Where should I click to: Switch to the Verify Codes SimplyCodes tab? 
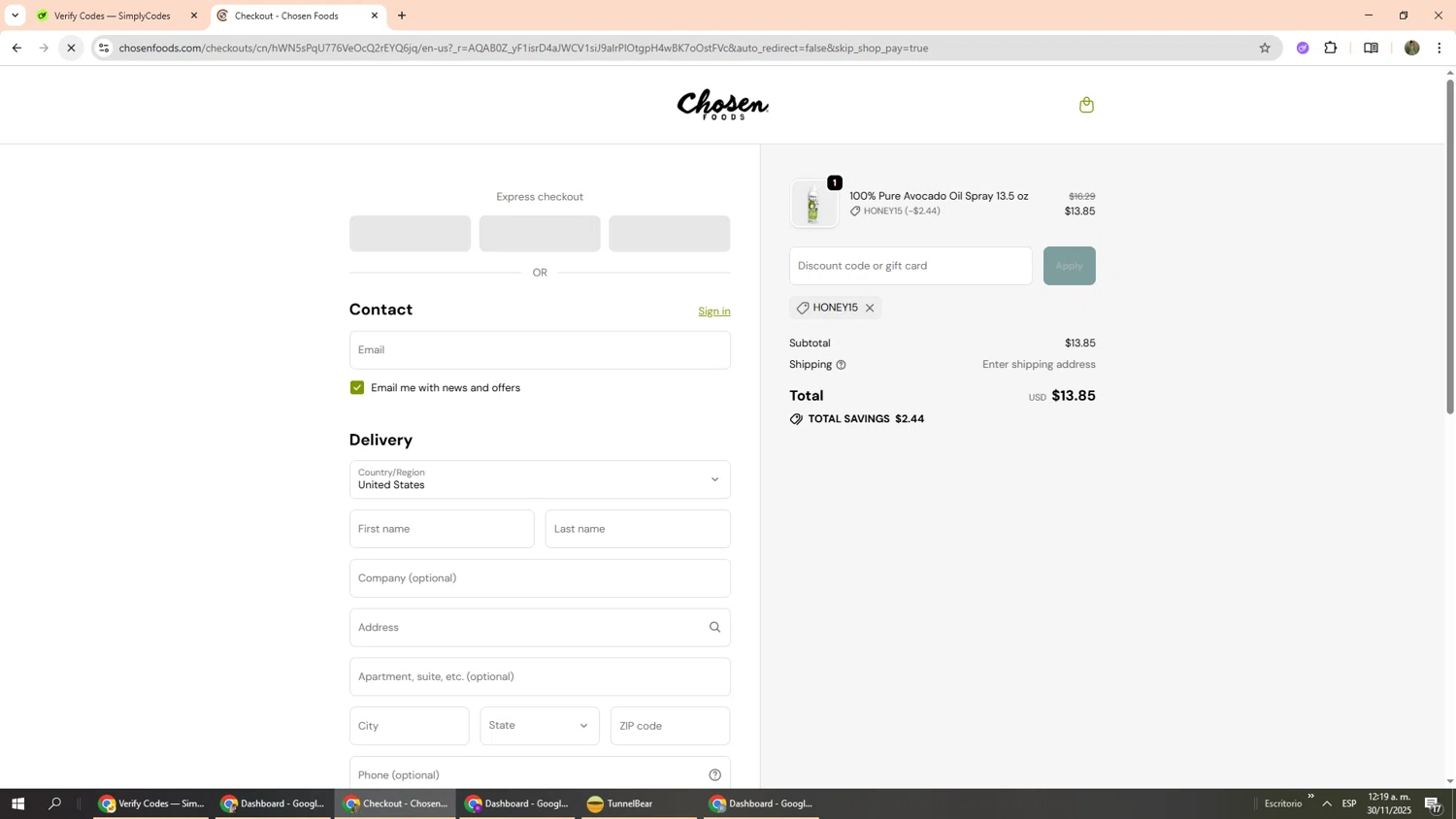(x=112, y=16)
